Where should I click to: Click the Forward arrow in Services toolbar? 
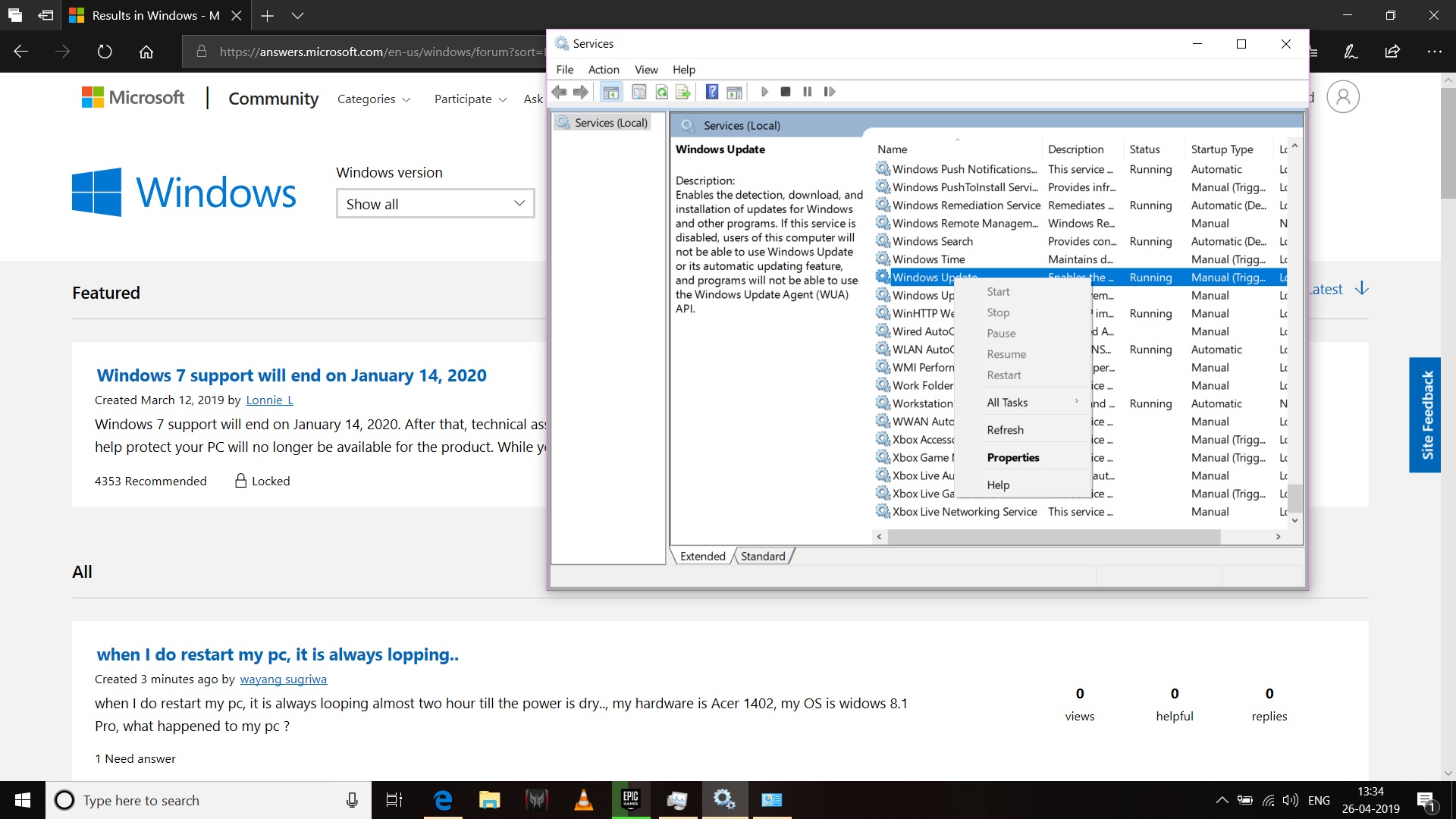pyautogui.click(x=581, y=92)
